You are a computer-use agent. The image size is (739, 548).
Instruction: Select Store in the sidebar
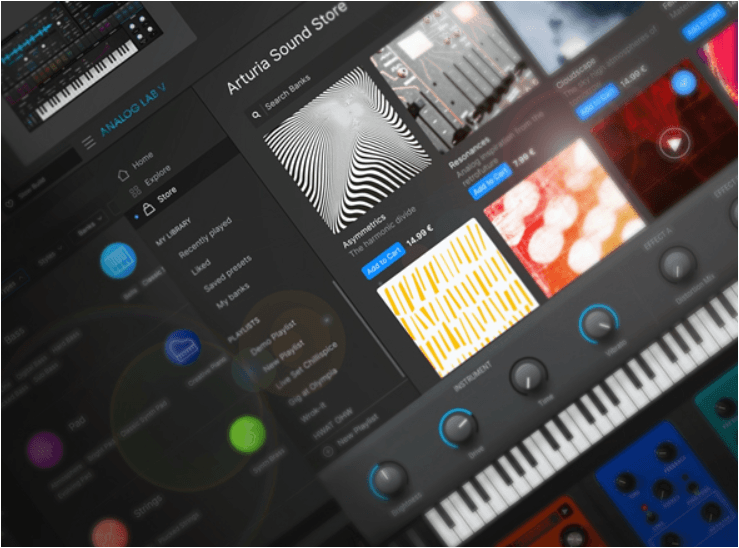[x=167, y=194]
